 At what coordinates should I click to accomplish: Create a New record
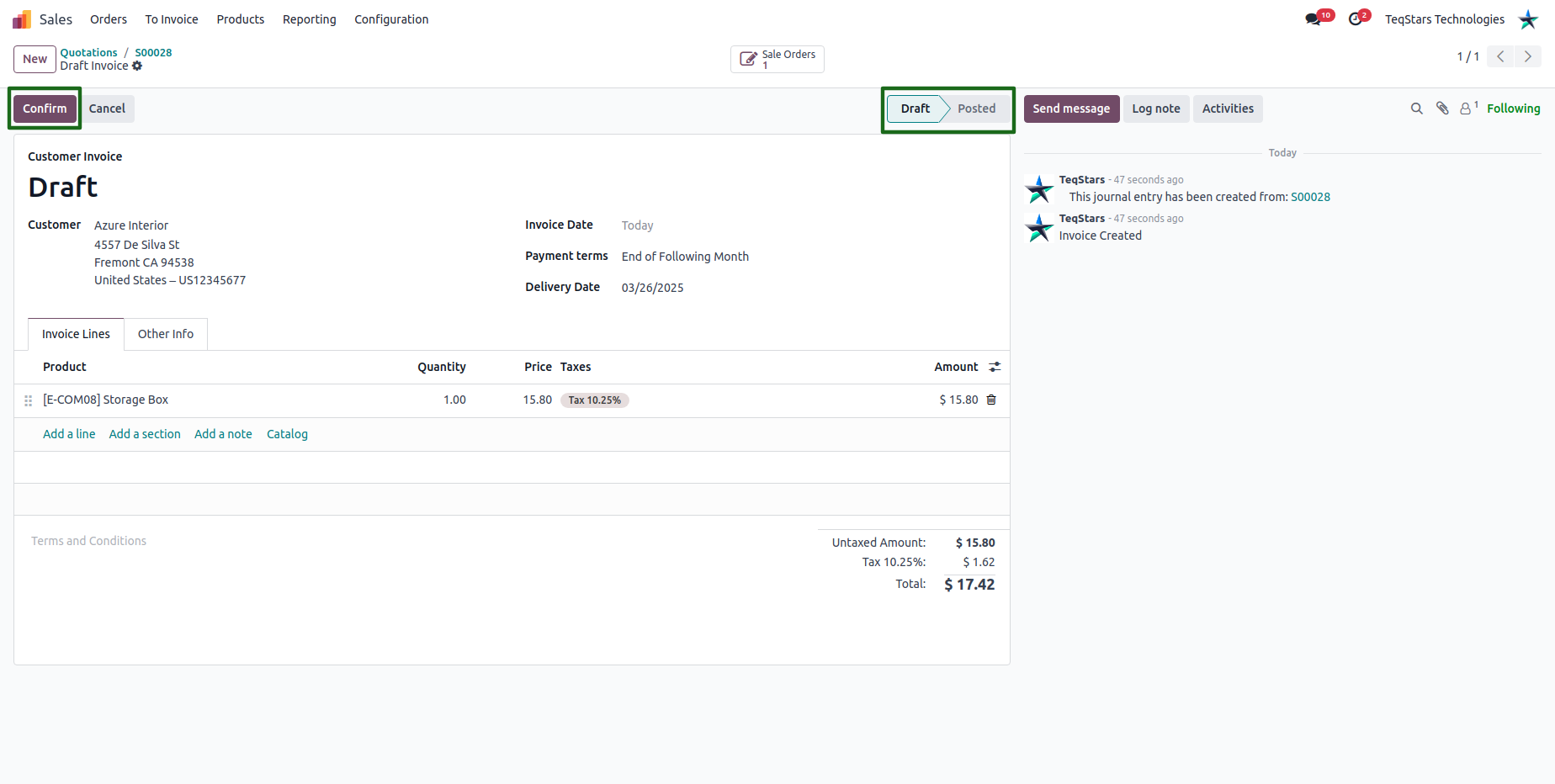click(x=34, y=59)
